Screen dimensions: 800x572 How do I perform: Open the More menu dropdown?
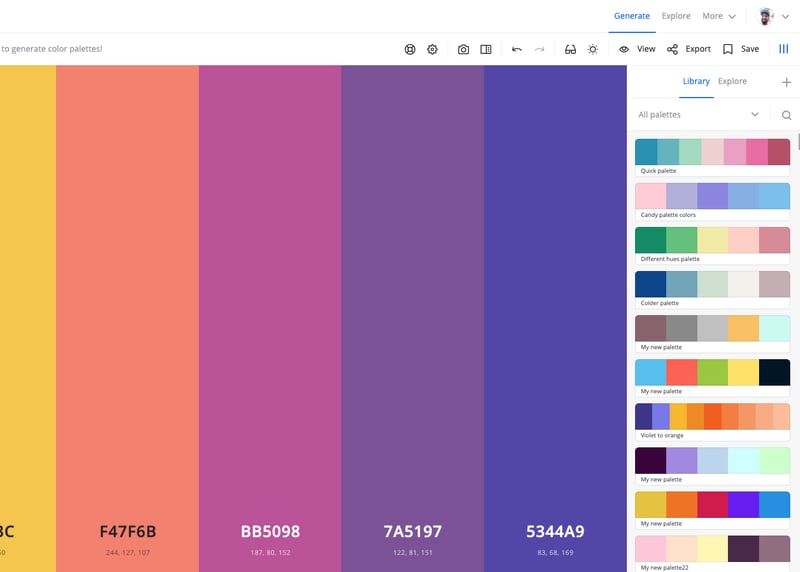719,16
